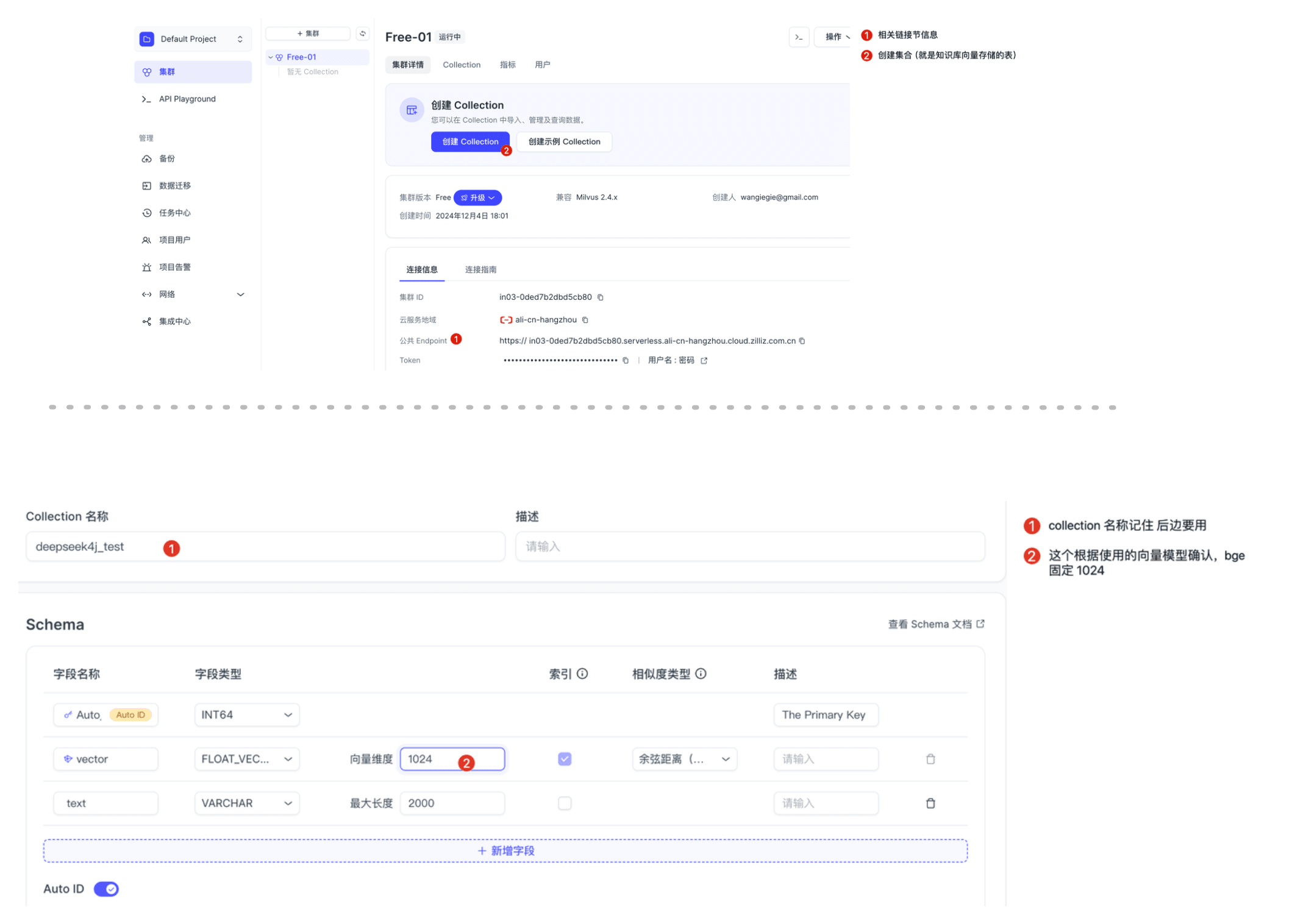The height and width of the screenshot is (924, 1292).
Task: Click the Auto primary key name field
Action: [x=105, y=715]
